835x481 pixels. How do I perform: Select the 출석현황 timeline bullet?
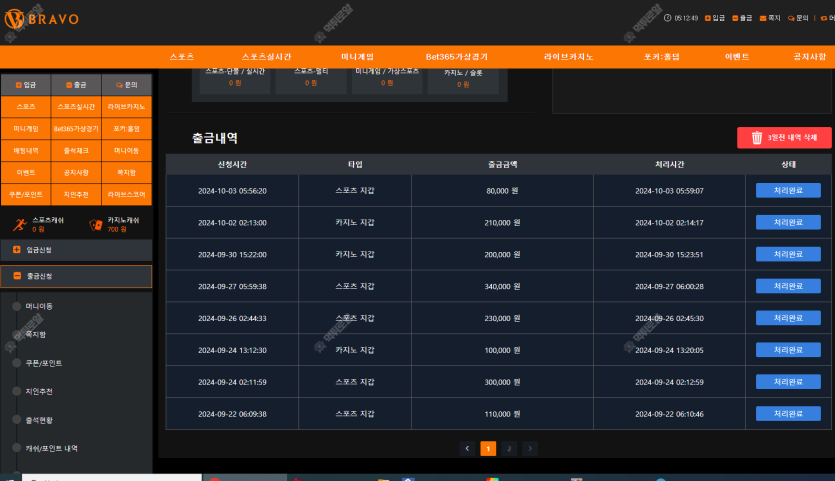[x=17, y=420]
